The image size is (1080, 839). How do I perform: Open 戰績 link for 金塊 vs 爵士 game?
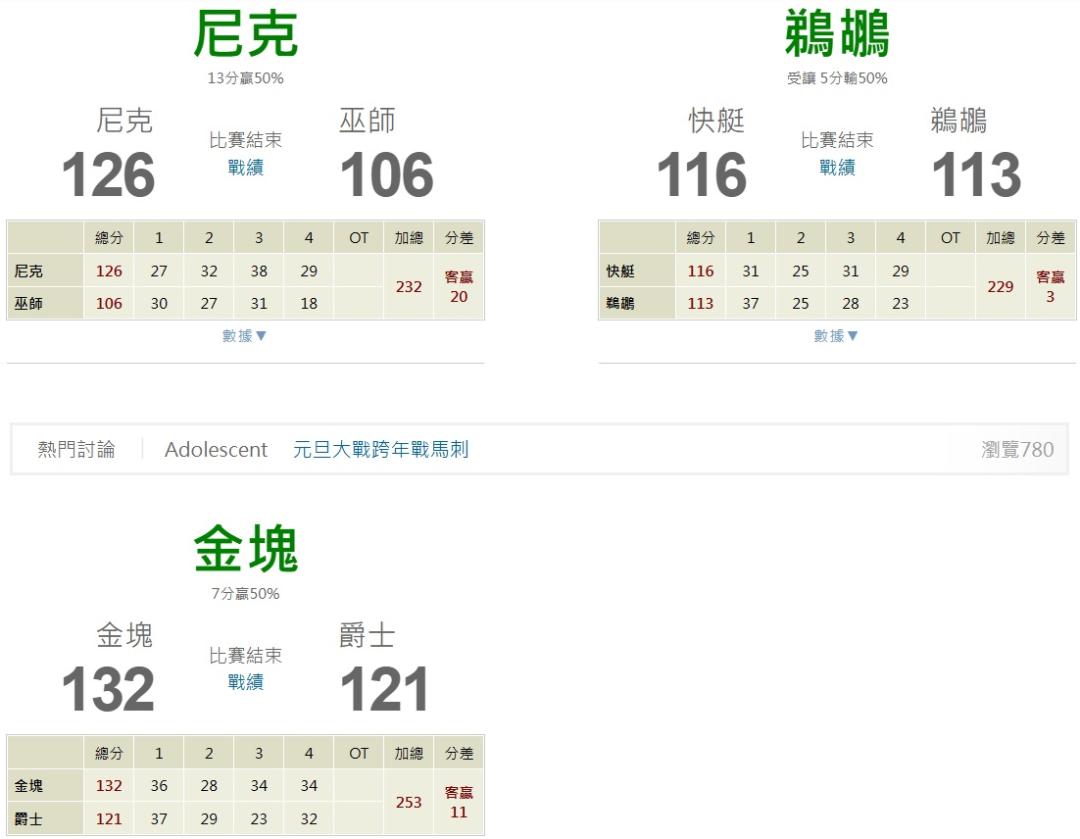tap(245, 682)
